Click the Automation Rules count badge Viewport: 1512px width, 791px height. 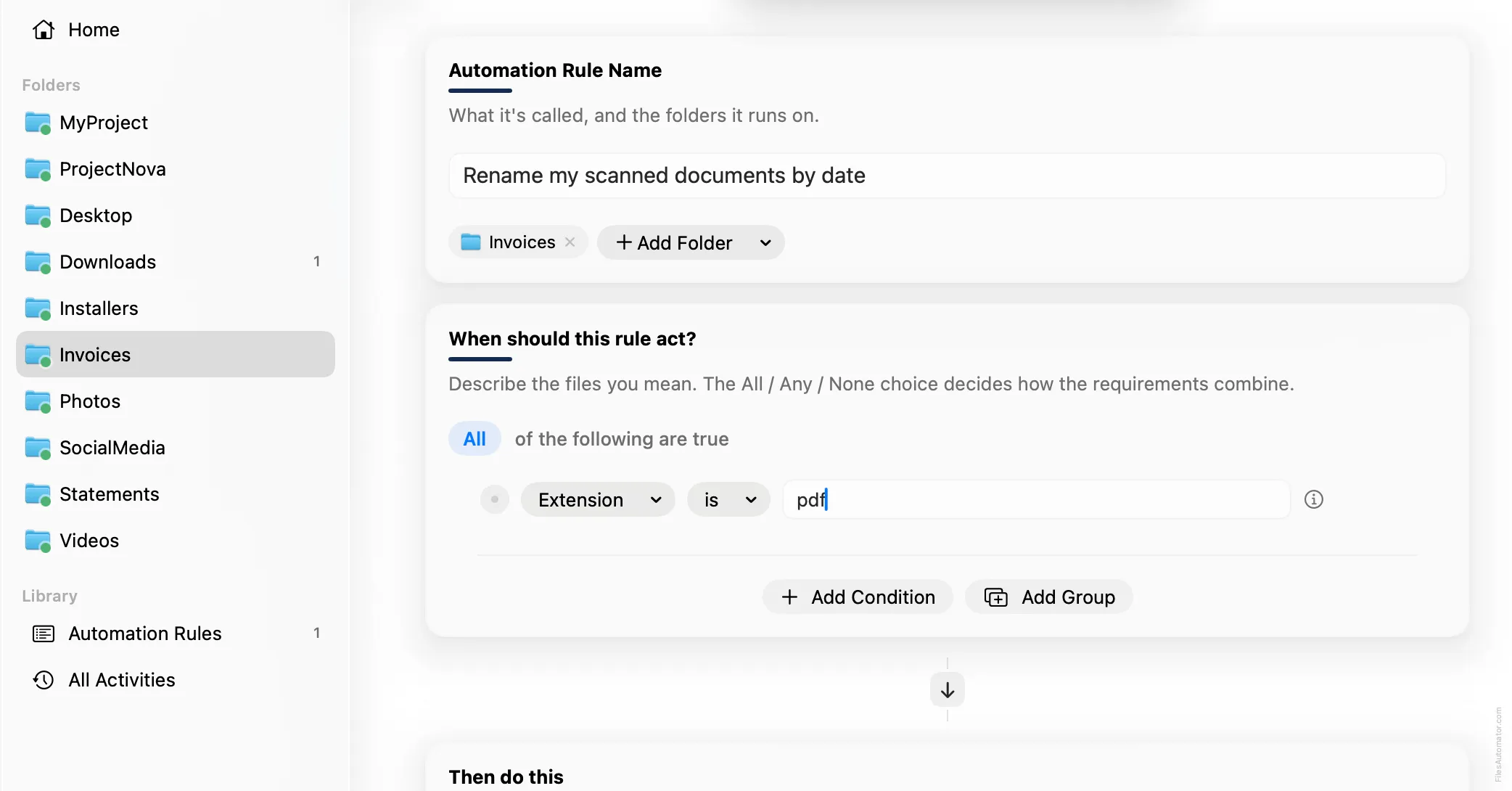pyautogui.click(x=316, y=633)
